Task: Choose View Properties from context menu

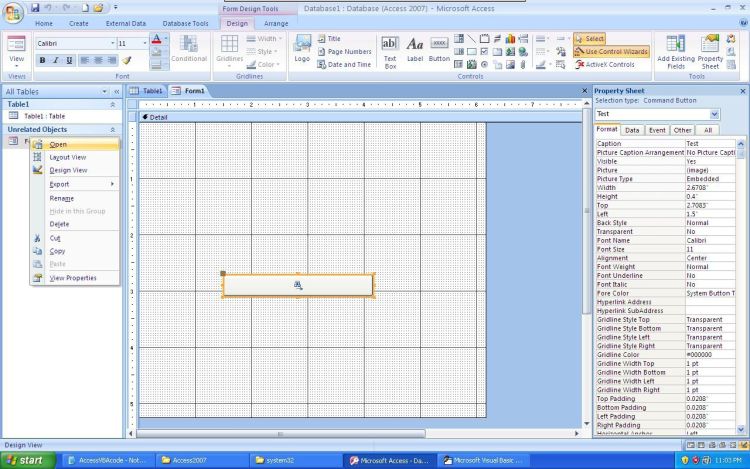Action: coord(75,278)
